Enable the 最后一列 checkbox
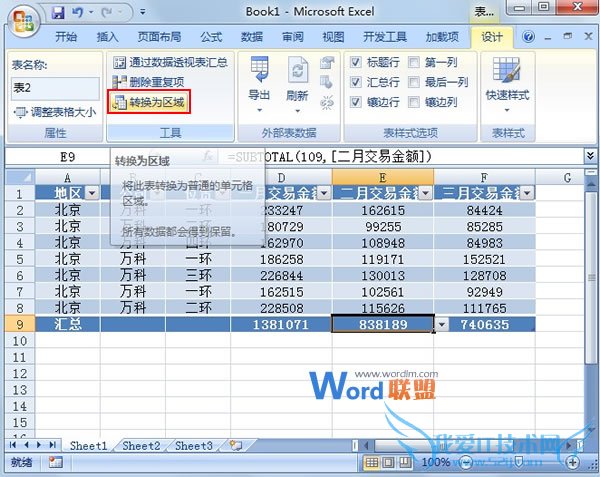This screenshot has height=477, width=600. click(x=414, y=82)
